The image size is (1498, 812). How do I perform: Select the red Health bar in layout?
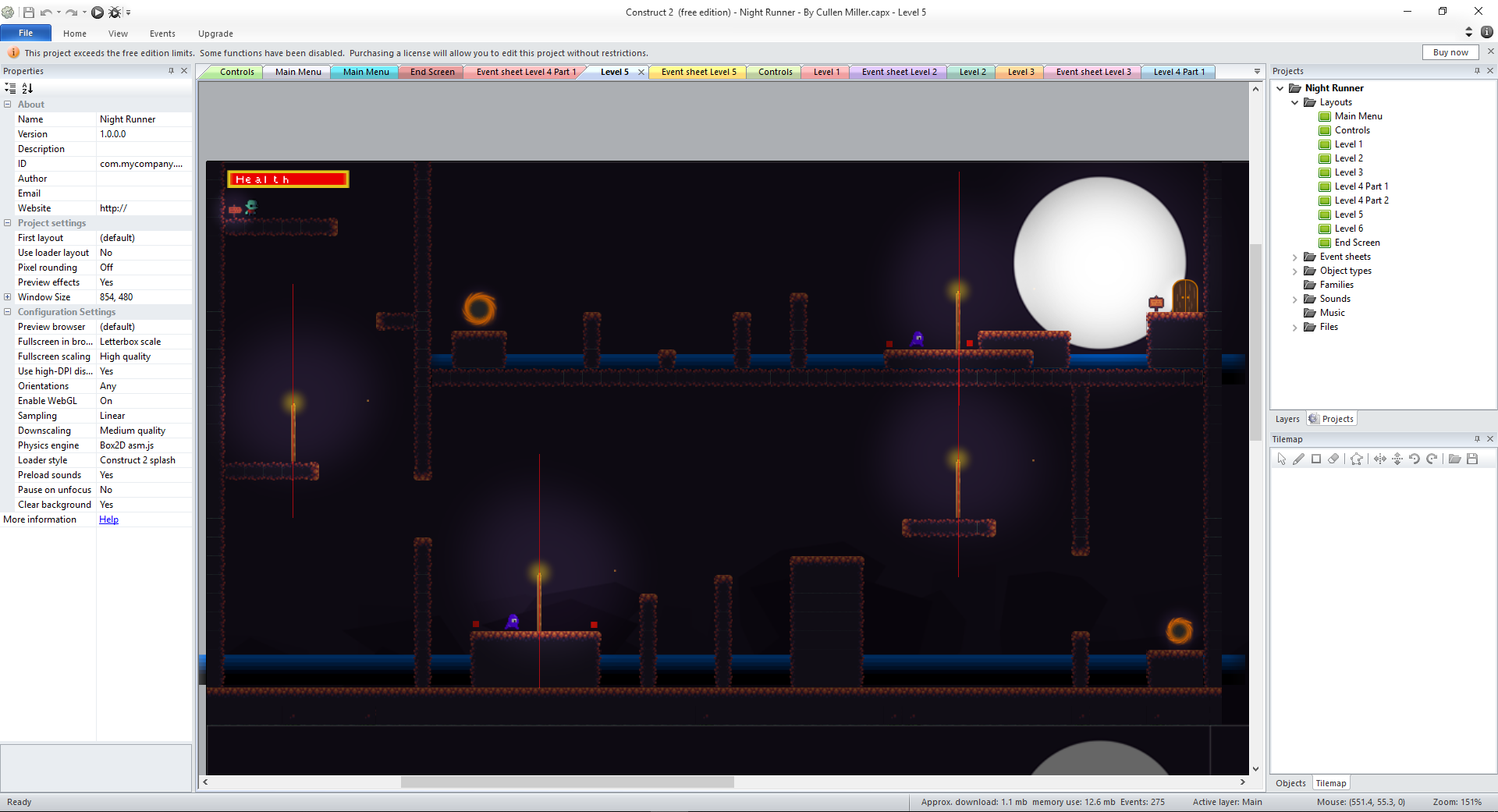click(288, 179)
